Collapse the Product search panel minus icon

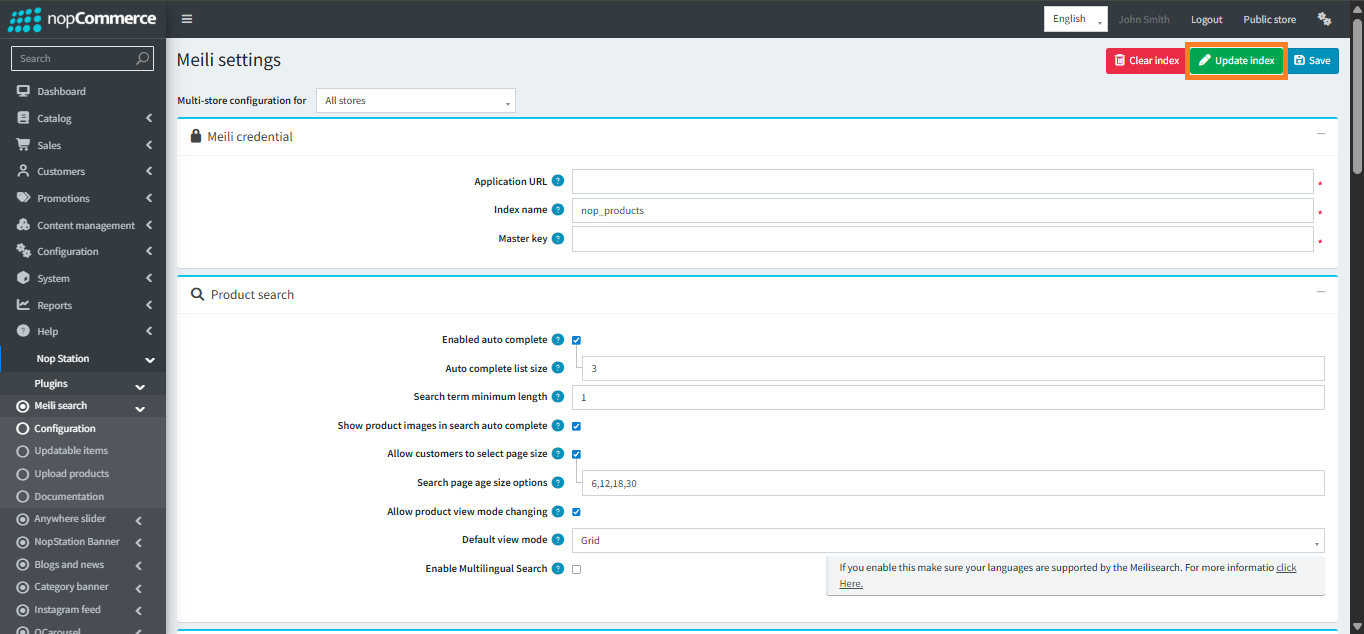[1320, 292]
